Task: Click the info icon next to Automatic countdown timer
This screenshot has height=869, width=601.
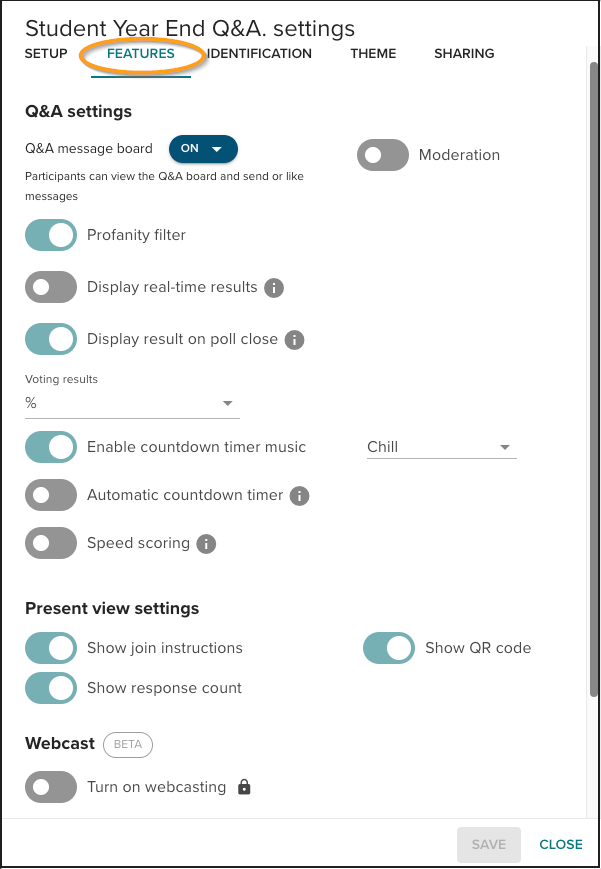Action: coord(298,495)
